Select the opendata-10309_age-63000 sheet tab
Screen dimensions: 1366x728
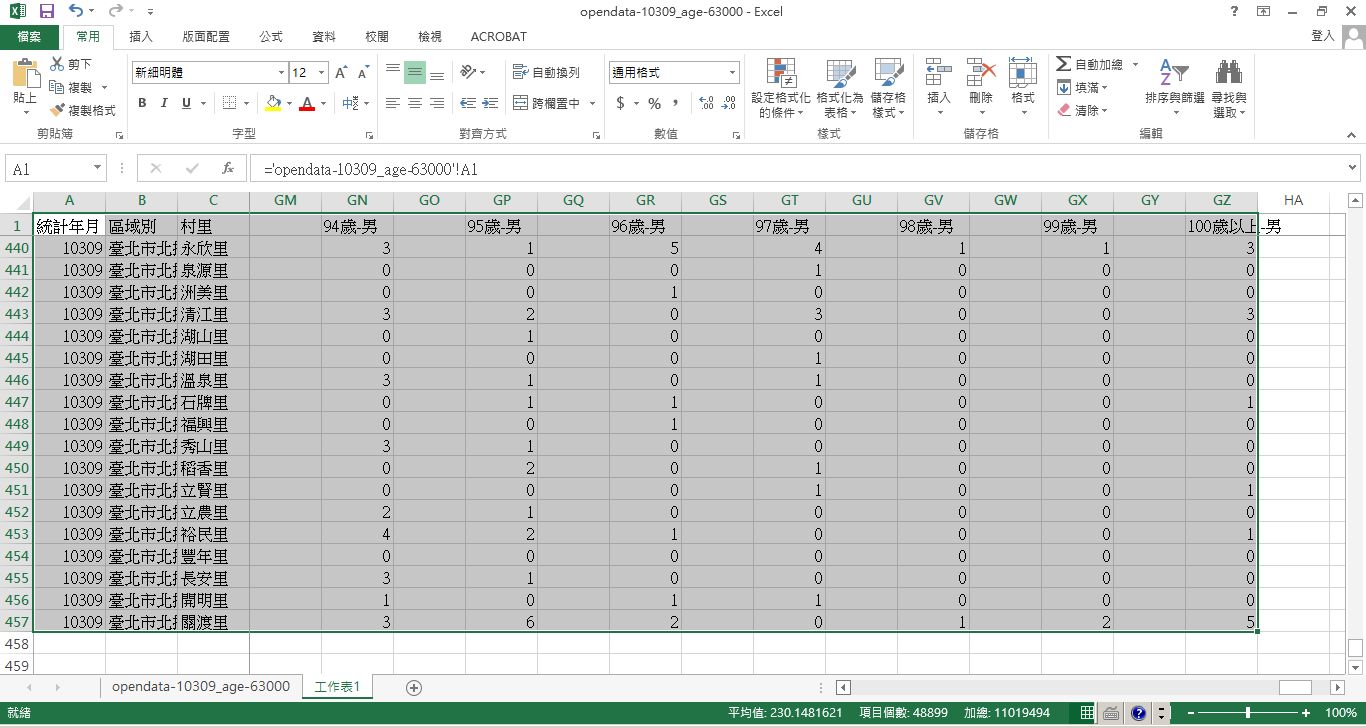201,687
